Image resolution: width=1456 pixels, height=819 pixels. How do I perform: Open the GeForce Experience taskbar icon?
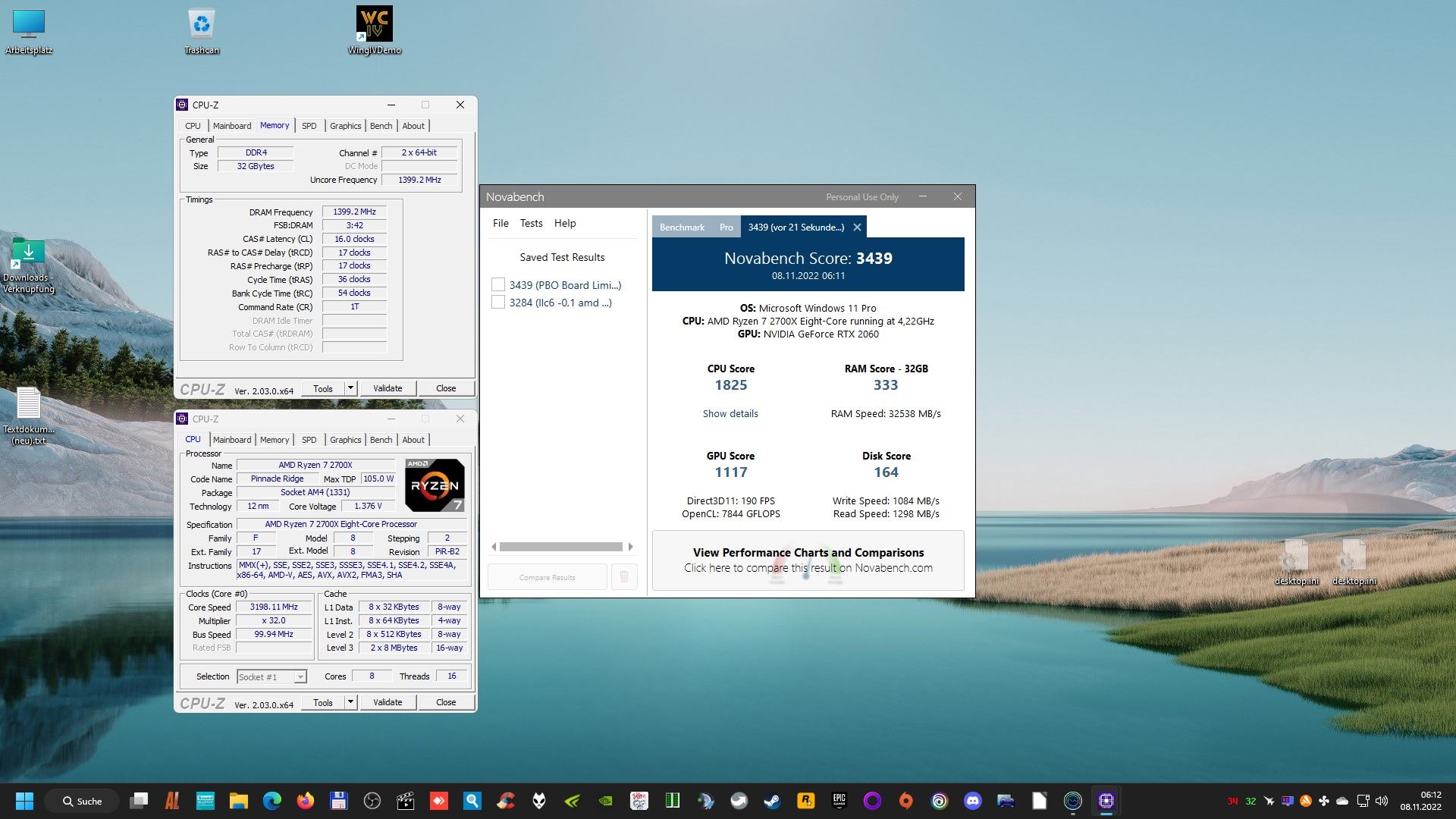point(572,801)
